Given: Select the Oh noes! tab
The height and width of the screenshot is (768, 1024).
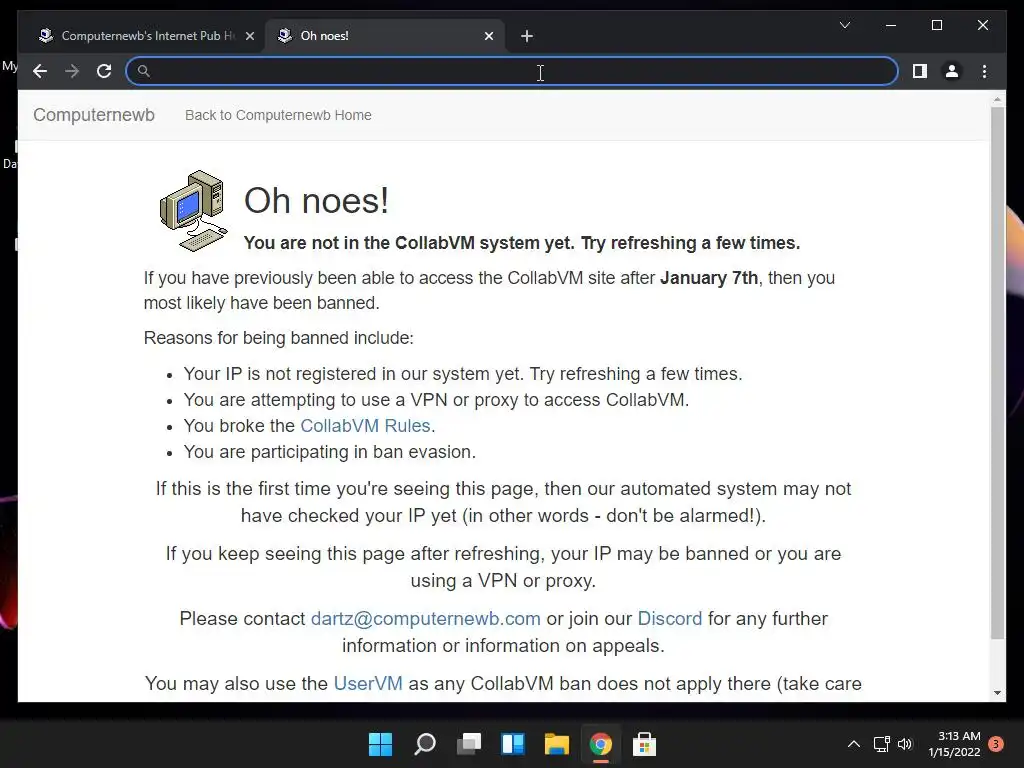Looking at the screenshot, I should pyautogui.click(x=384, y=36).
